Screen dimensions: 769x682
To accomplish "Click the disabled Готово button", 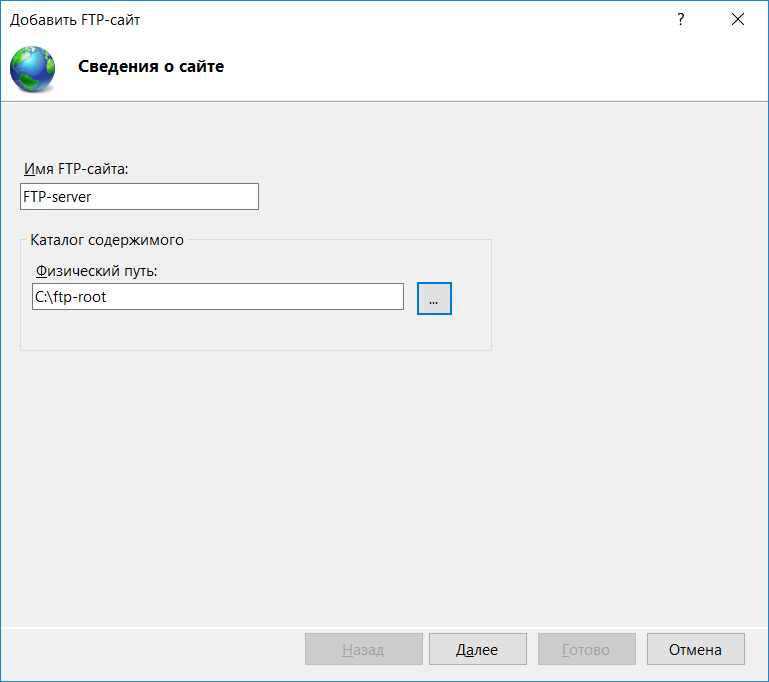I will click(x=587, y=649).
